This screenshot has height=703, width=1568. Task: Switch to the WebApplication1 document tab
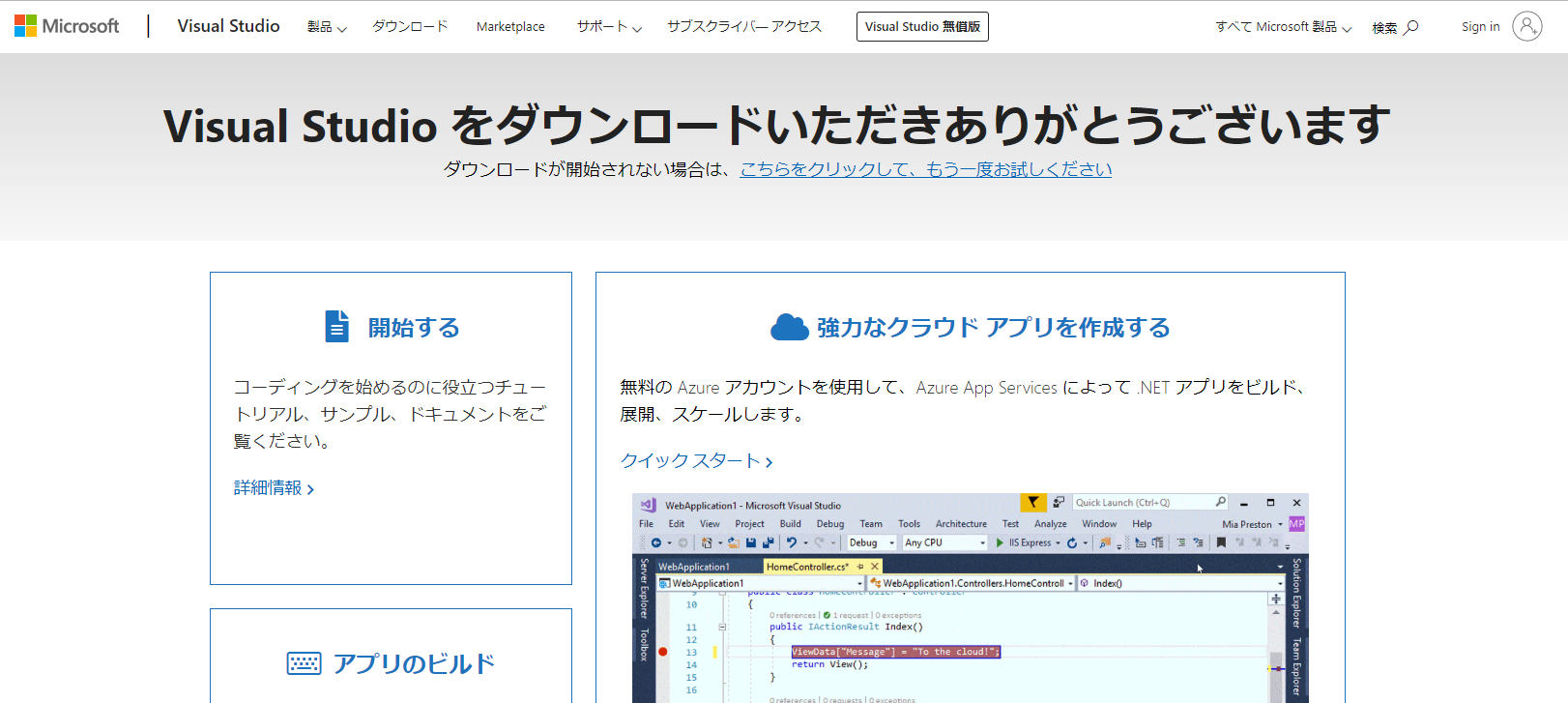pos(694,567)
